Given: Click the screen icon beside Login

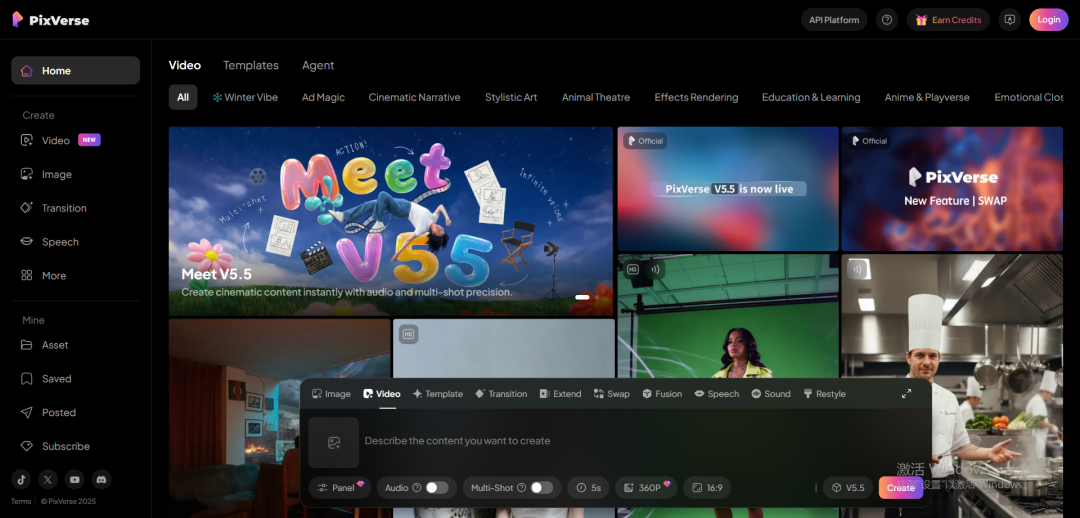Looking at the screenshot, I should tap(1010, 20).
